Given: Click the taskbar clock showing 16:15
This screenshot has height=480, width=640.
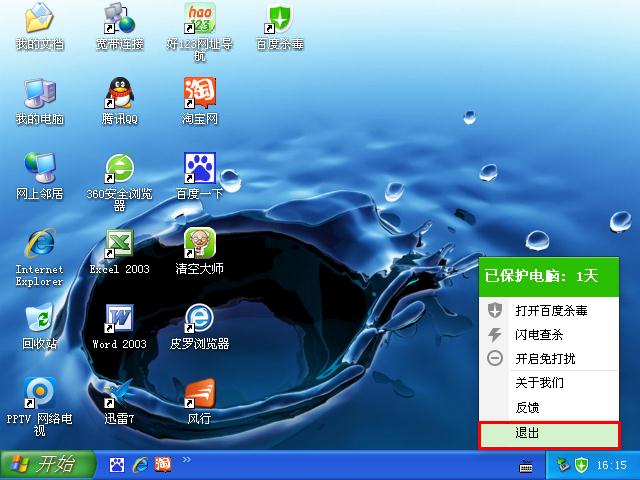Looking at the screenshot, I should [611, 465].
